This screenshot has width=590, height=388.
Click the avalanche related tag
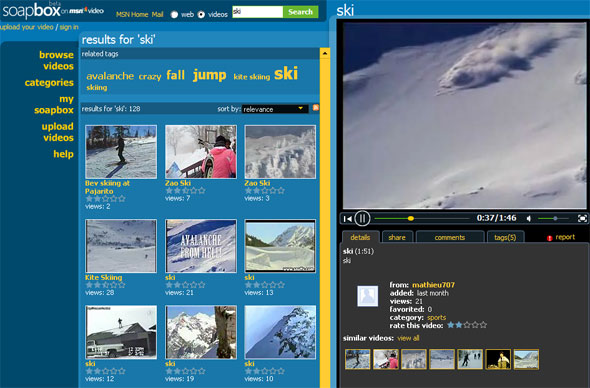pyautogui.click(x=110, y=76)
